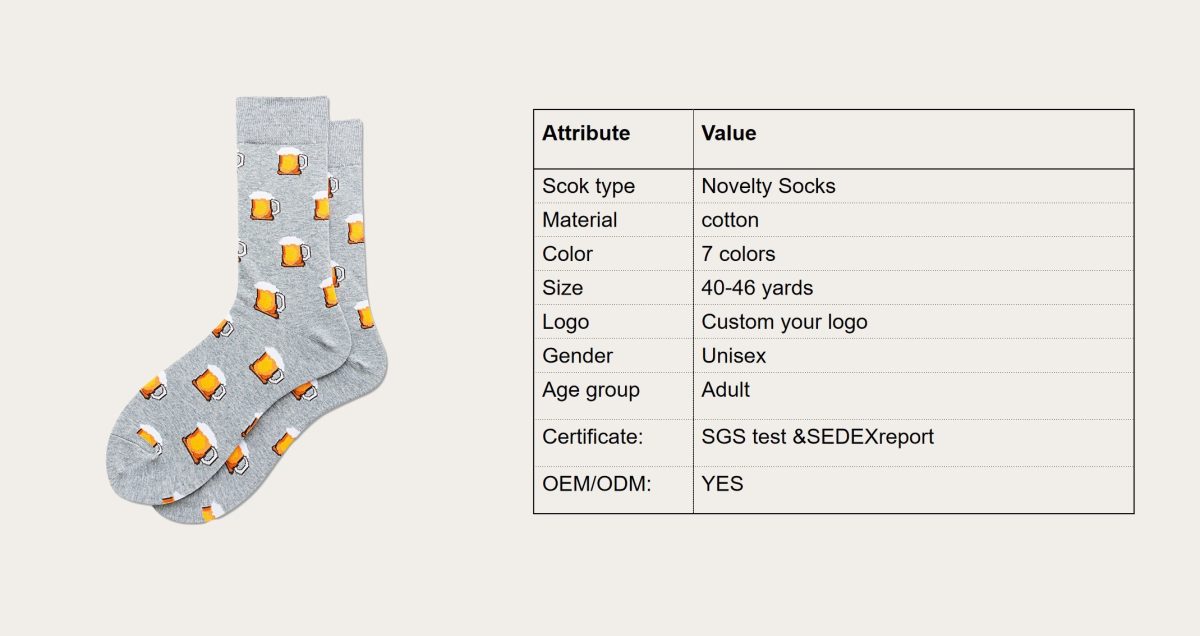Click the "Value" column header

(x=728, y=133)
